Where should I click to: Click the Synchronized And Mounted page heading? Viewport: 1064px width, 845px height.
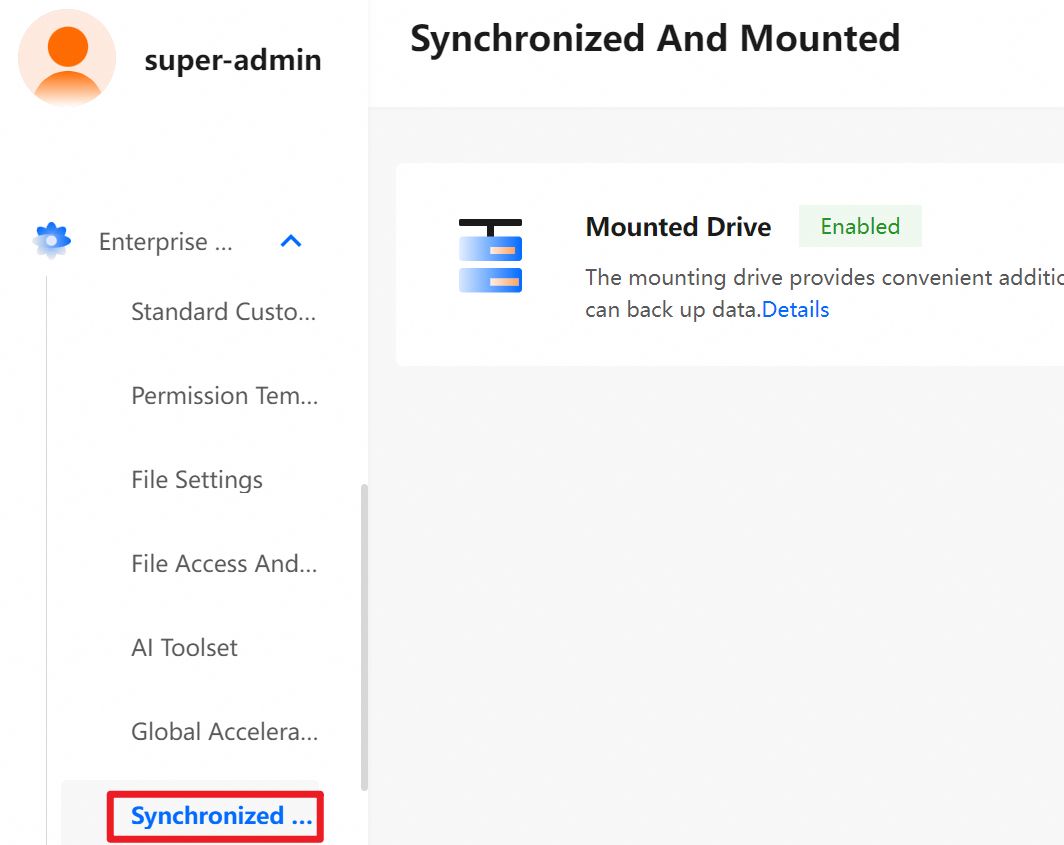click(x=655, y=39)
